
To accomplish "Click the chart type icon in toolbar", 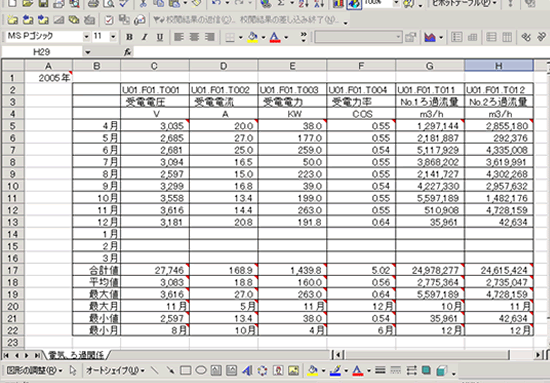I will point(430,37).
